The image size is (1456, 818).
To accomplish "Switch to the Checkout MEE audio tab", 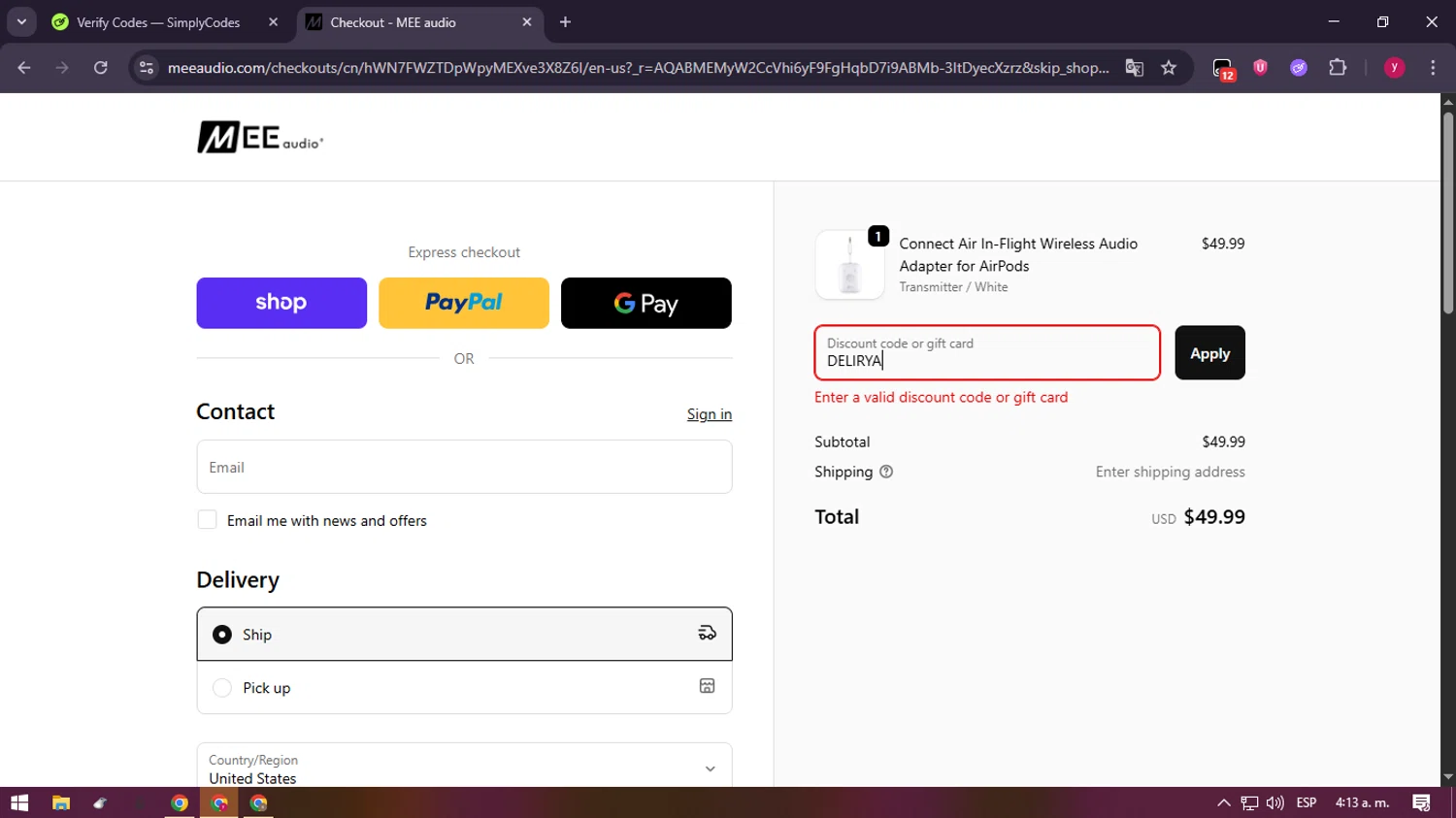I will [x=419, y=21].
